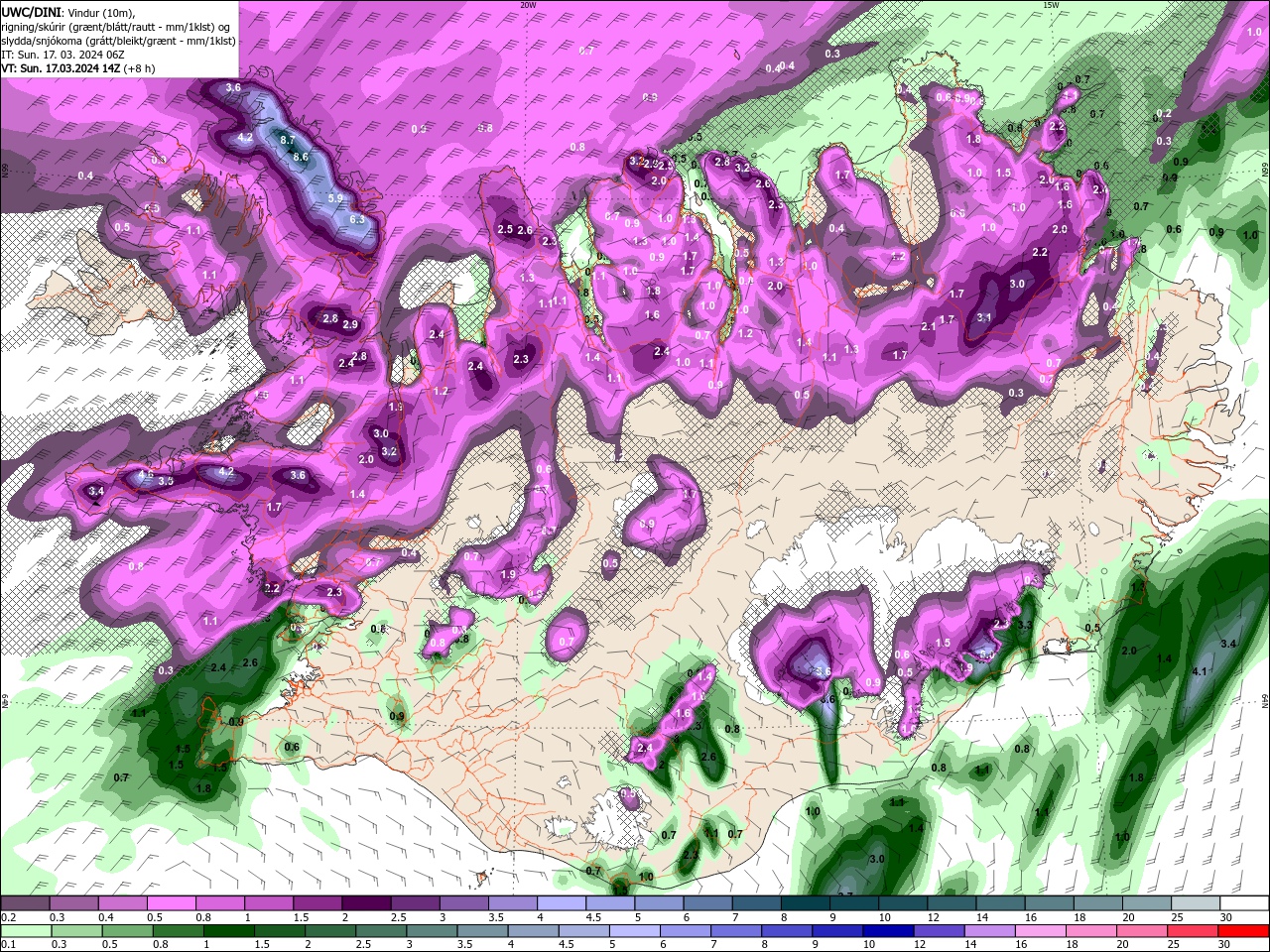Image resolution: width=1270 pixels, height=952 pixels.
Task: Click bottom-row light pink swatch starting at 16
Action: [x=1042, y=931]
